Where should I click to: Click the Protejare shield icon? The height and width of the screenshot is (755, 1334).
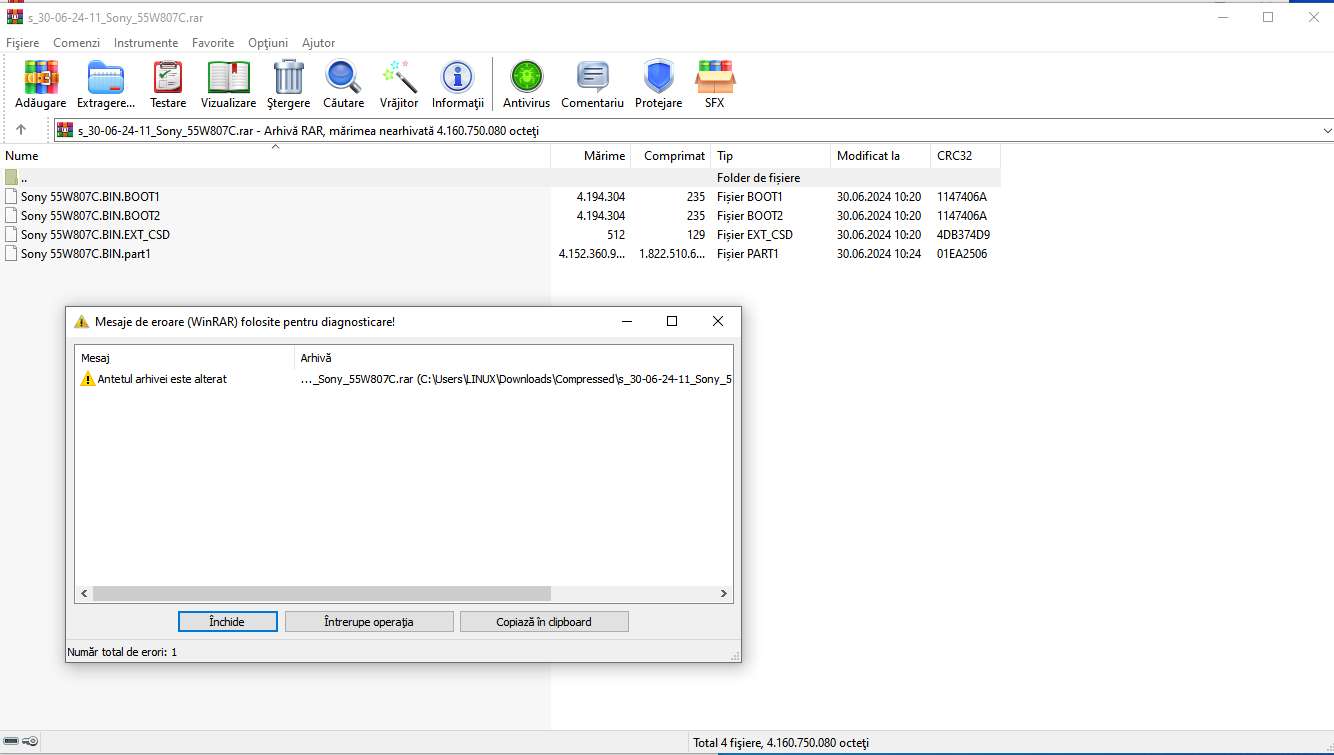[x=658, y=77]
